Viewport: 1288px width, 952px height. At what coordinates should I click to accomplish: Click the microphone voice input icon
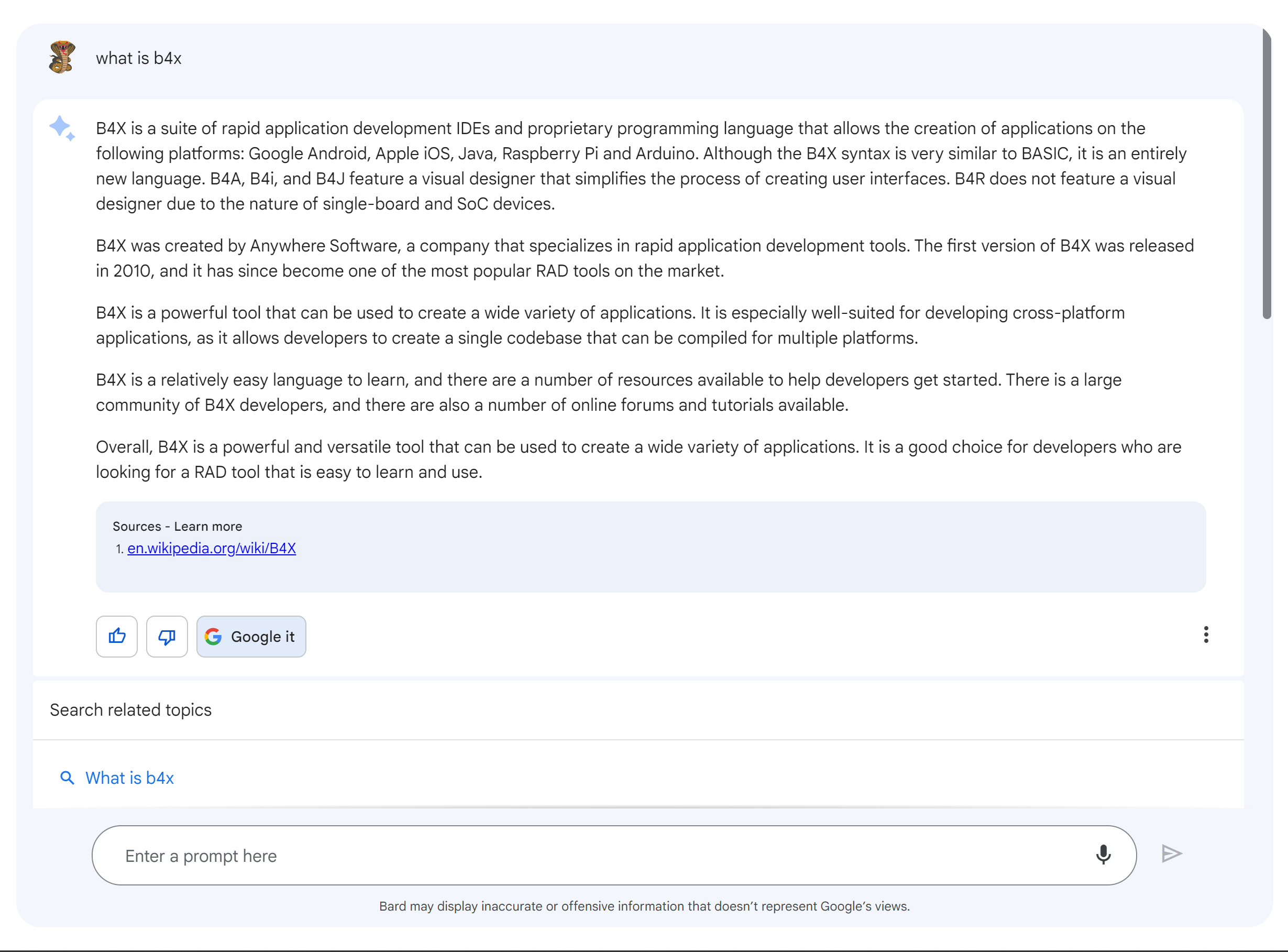(x=1103, y=854)
